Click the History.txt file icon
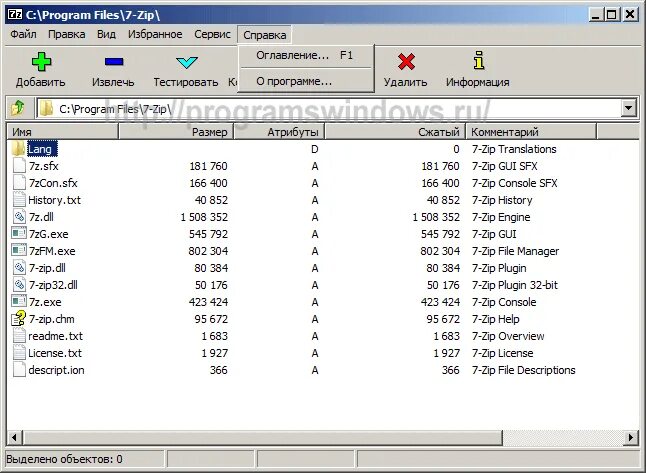The image size is (646, 473). (19, 200)
